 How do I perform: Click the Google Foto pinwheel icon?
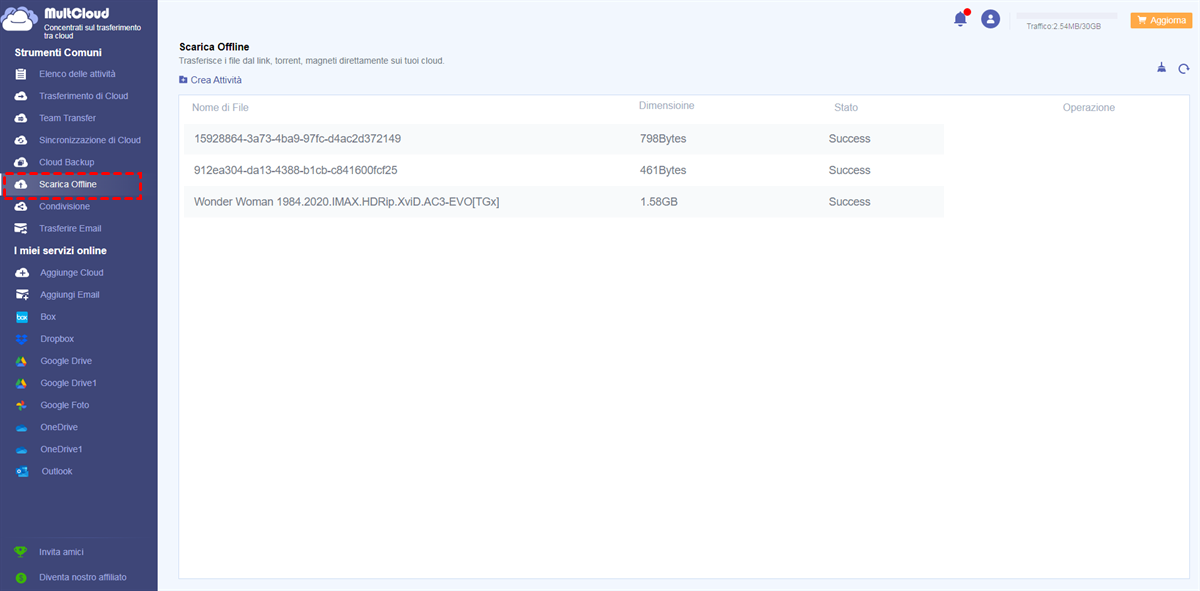point(21,405)
